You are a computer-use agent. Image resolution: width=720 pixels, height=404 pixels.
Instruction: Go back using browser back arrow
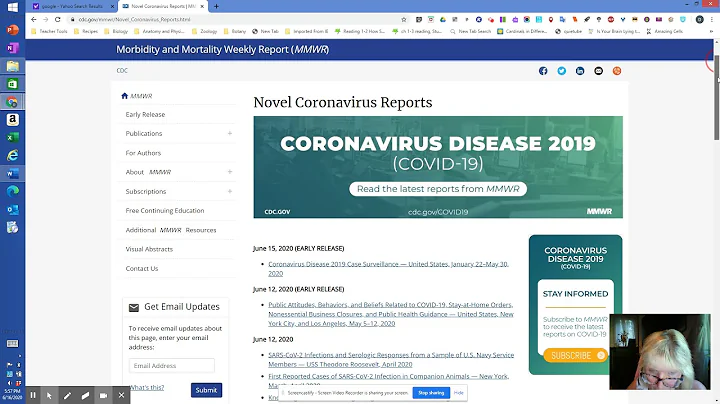click(x=34, y=19)
